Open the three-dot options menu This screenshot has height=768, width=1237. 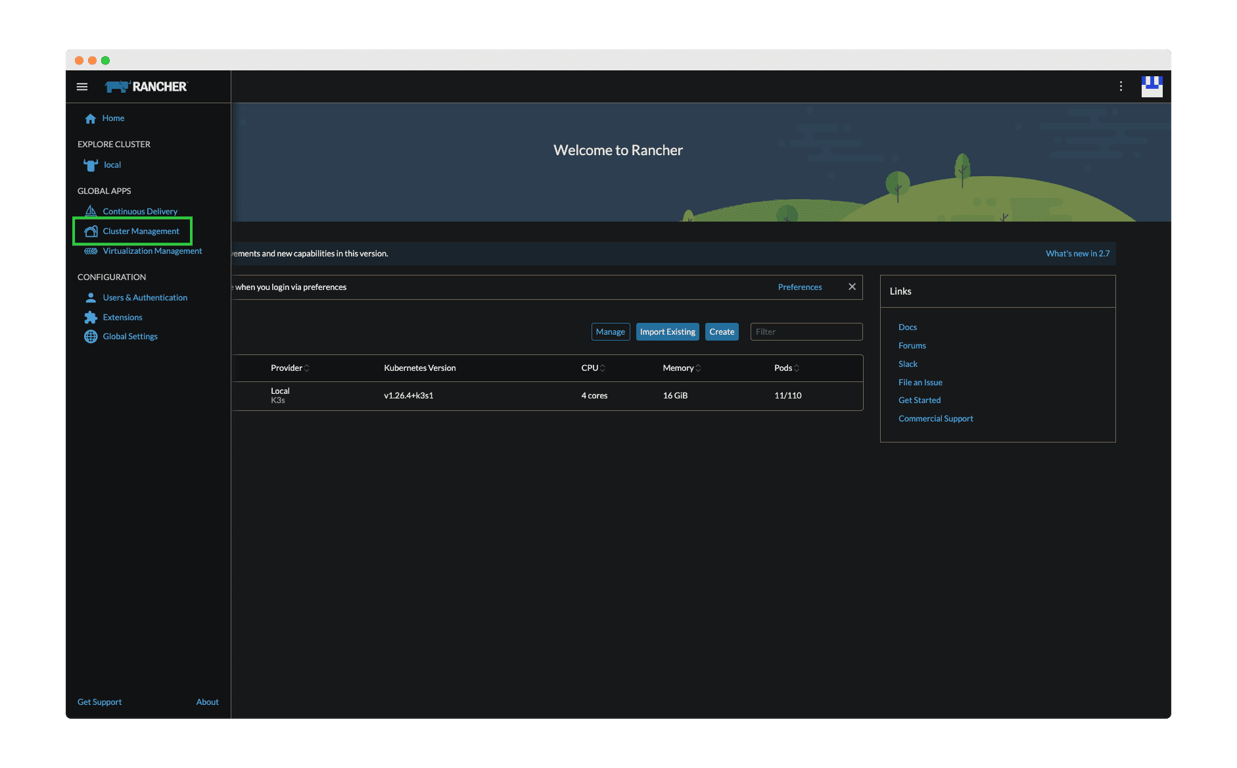(1121, 87)
